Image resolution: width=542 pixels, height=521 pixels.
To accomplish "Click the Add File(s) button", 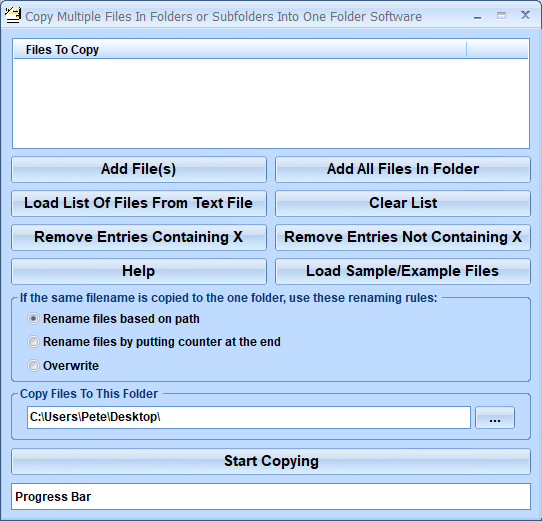I will tap(139, 169).
